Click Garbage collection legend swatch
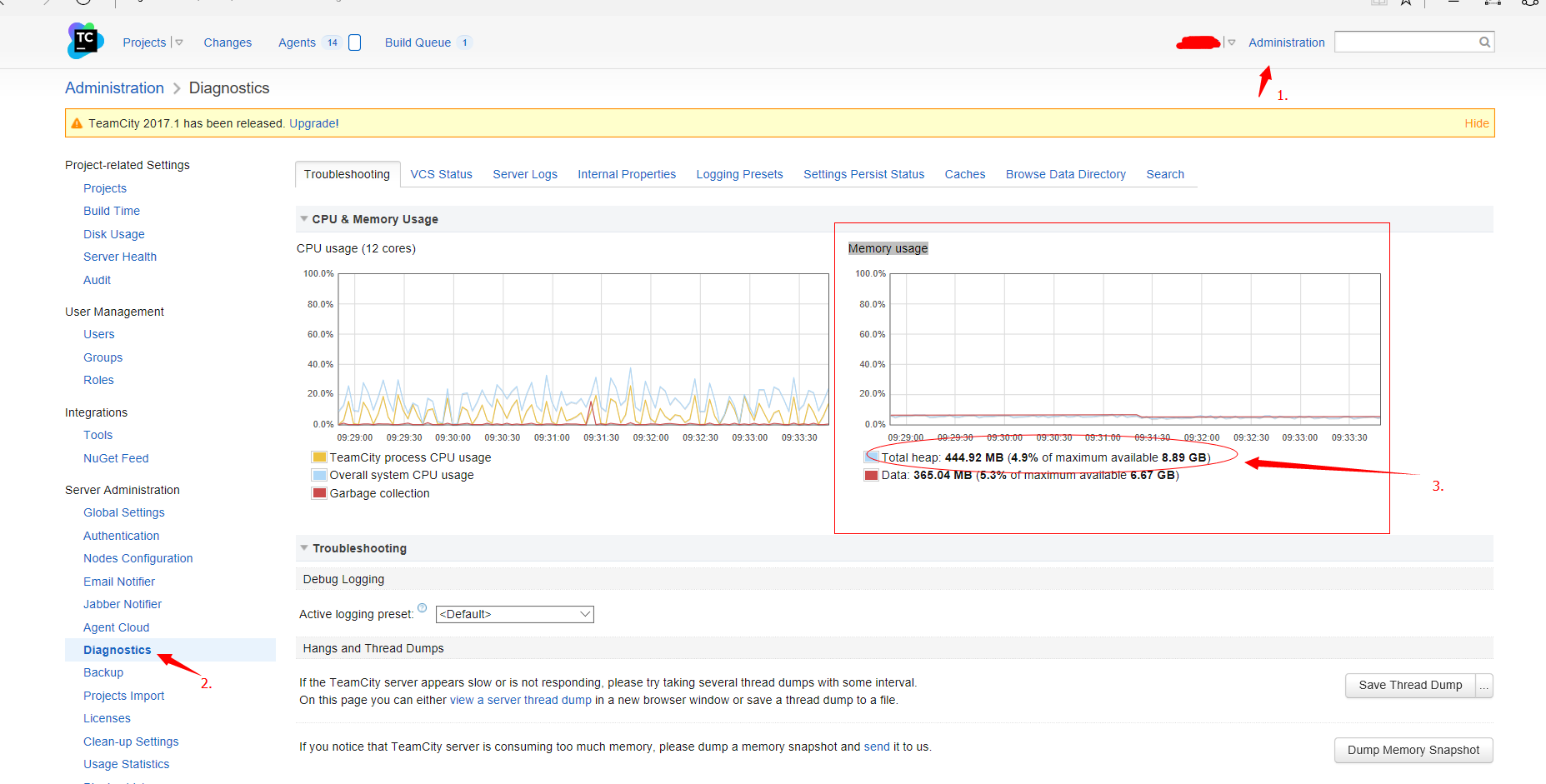This screenshot has width=1546, height=784. (319, 493)
